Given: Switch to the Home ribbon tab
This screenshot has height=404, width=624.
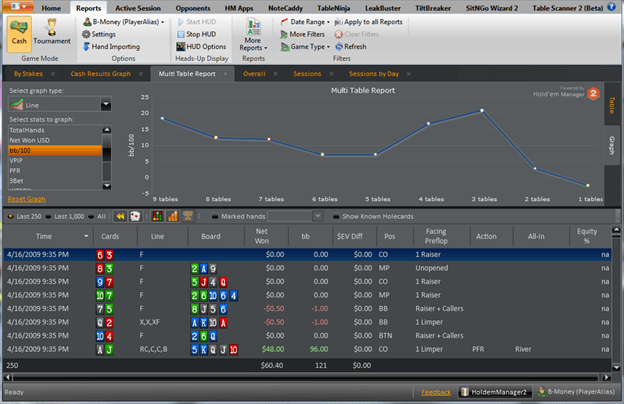Looking at the screenshot, I should 51,8.
